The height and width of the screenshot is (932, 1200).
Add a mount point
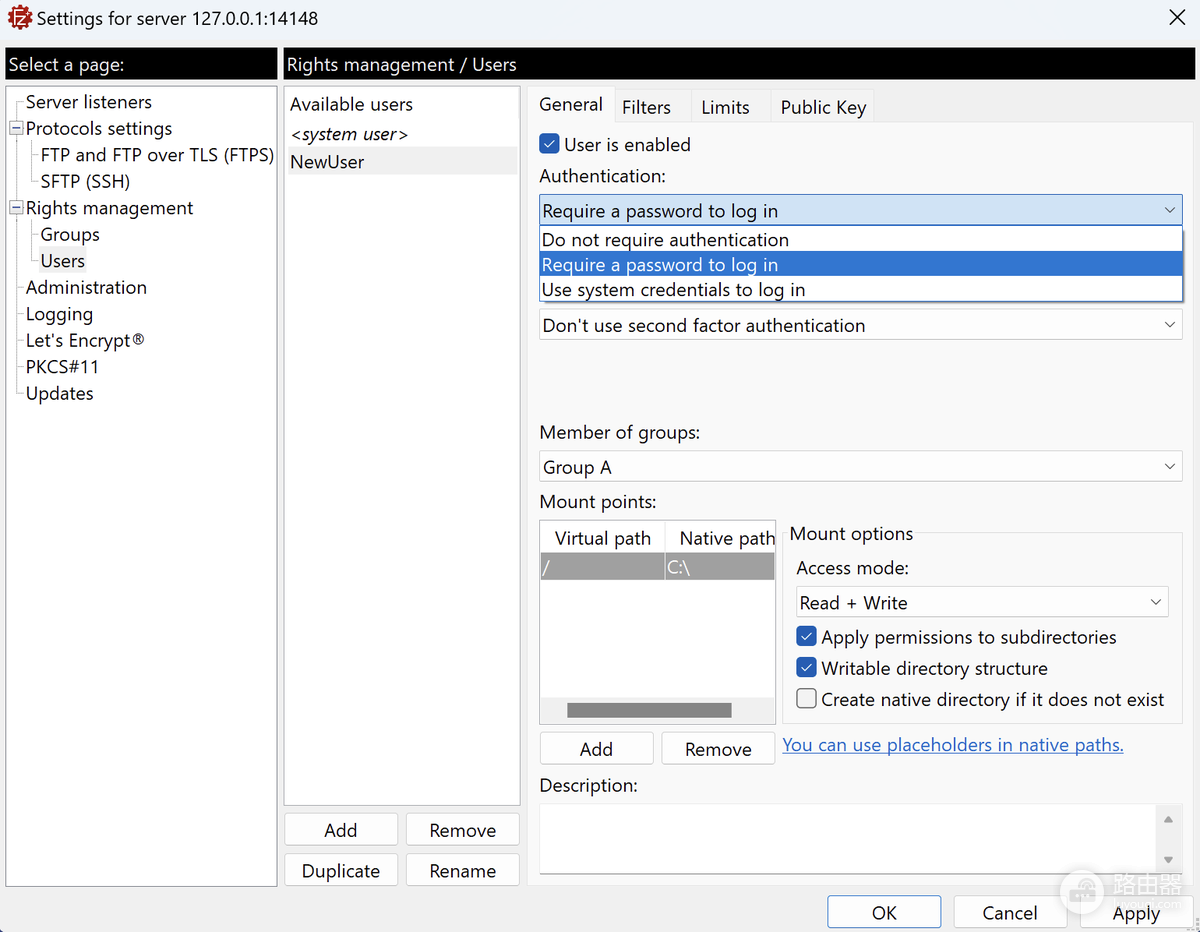596,749
